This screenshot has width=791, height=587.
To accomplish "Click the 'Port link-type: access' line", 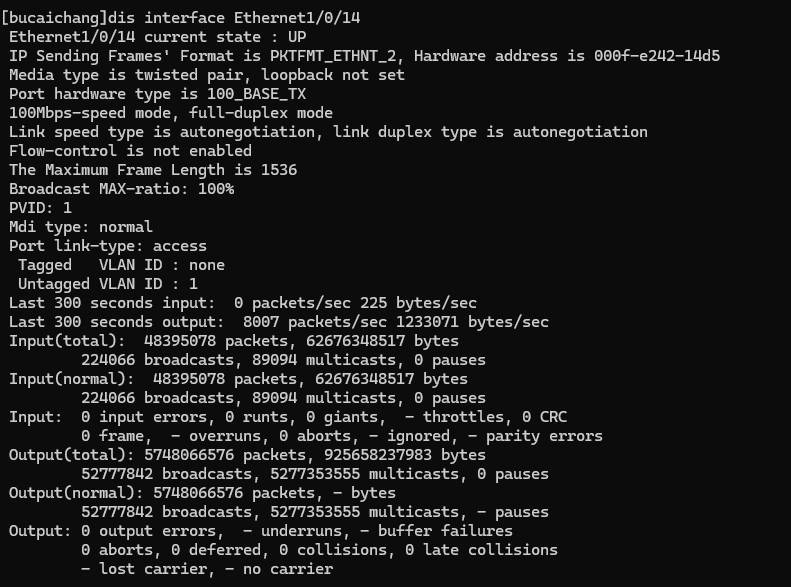I will [x=108, y=246].
